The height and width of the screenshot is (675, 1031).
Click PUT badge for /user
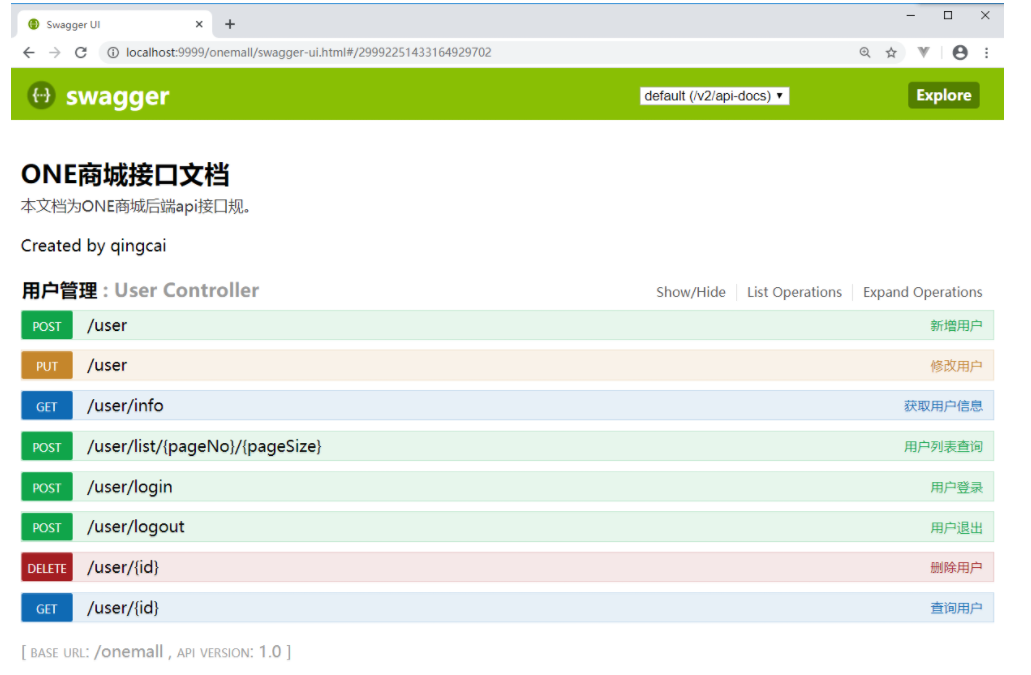click(47, 366)
